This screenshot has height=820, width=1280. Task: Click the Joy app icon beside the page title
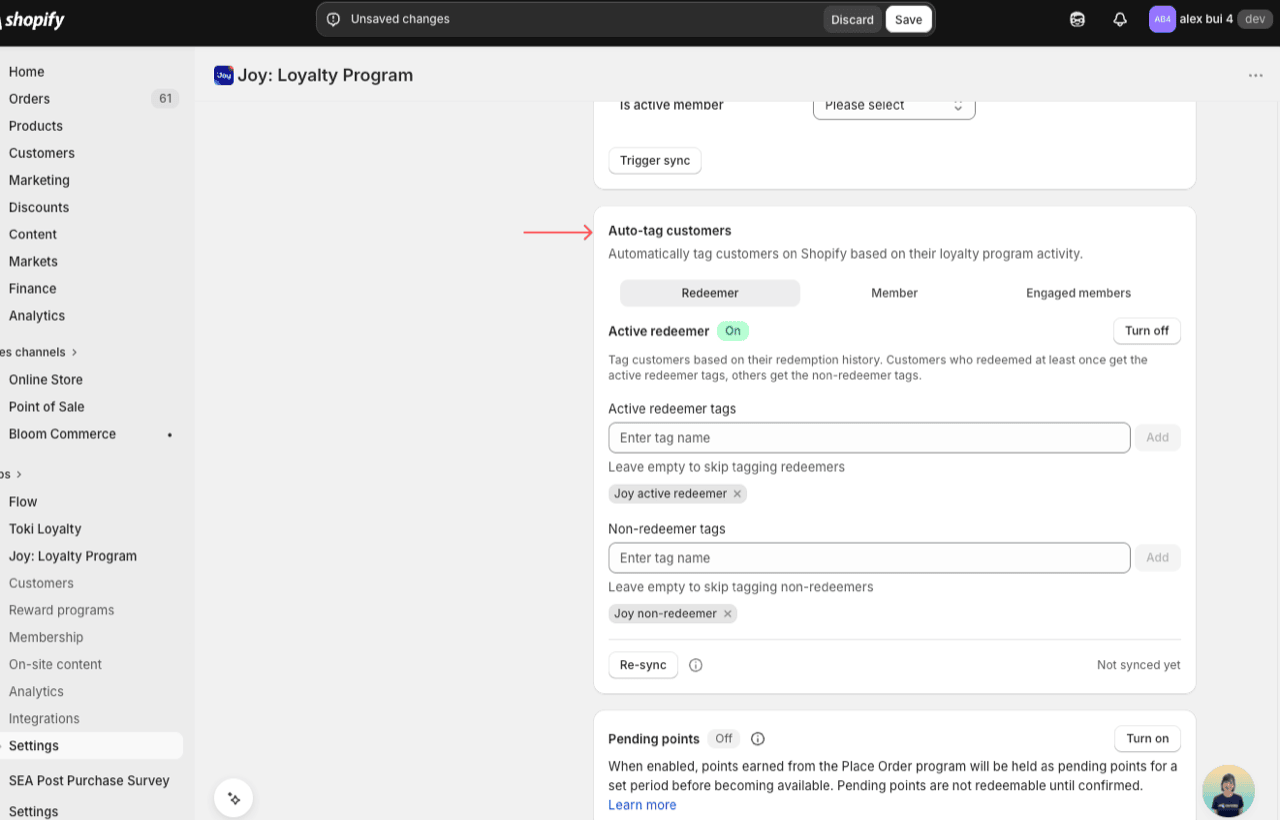224,75
